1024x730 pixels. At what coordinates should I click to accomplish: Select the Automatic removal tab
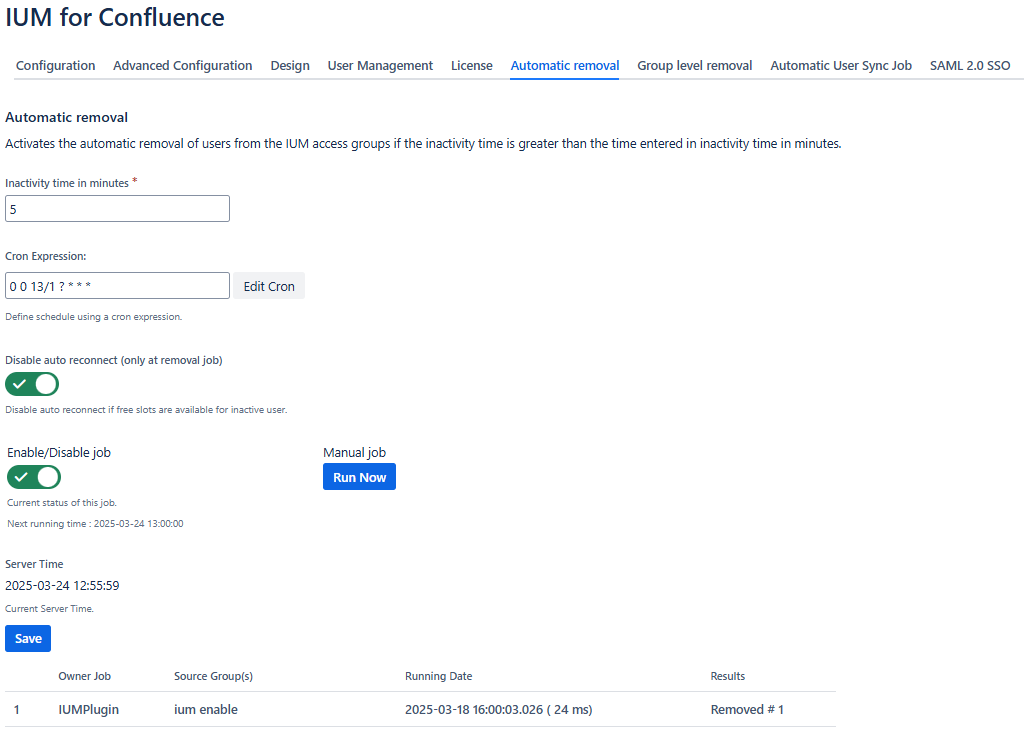[x=565, y=66]
